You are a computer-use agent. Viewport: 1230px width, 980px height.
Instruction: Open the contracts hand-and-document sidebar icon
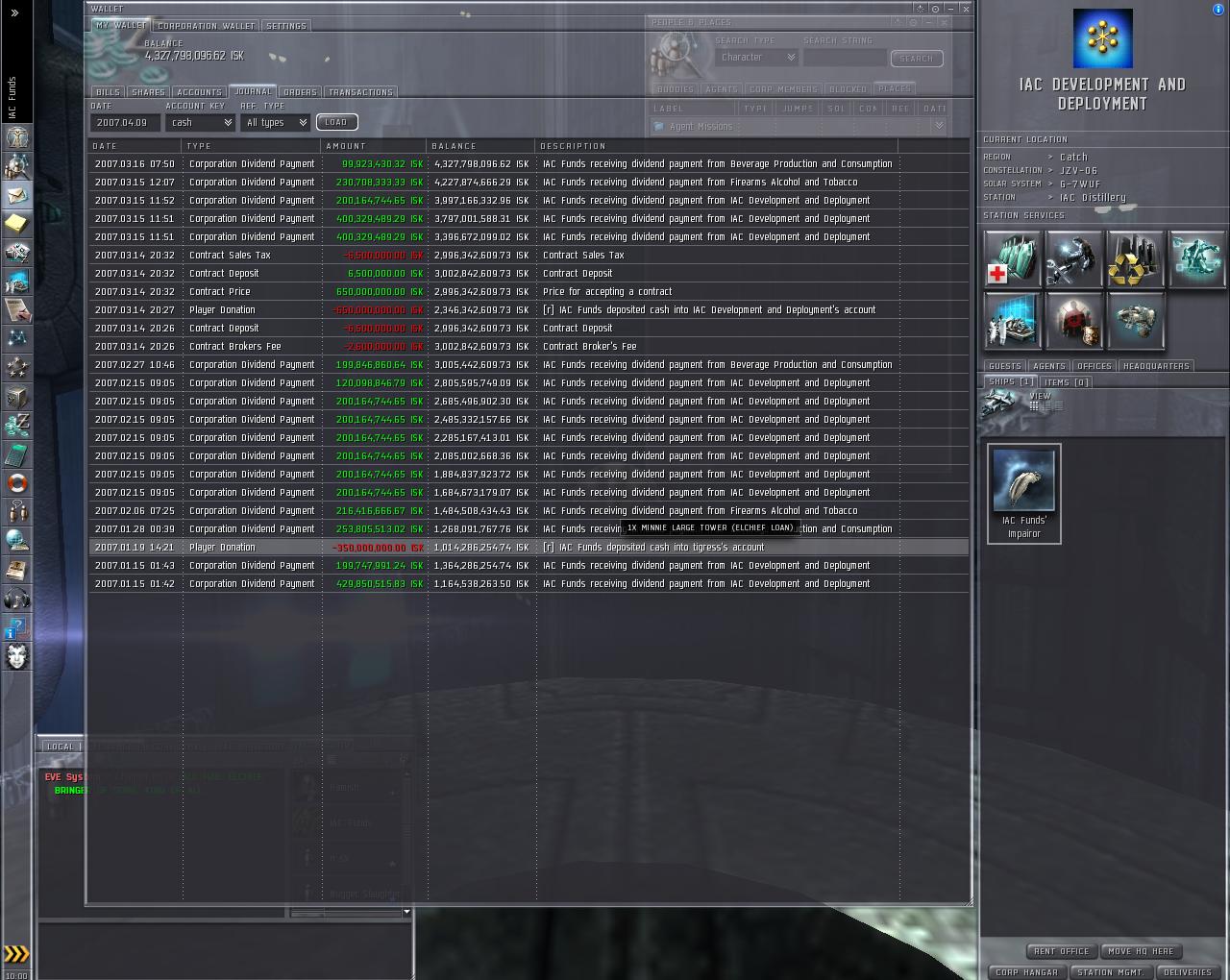click(x=17, y=310)
